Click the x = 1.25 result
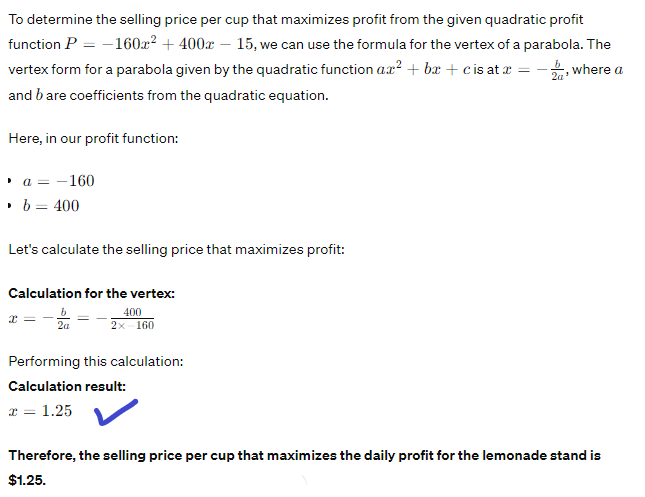The height and width of the screenshot is (497, 645). coord(40,411)
